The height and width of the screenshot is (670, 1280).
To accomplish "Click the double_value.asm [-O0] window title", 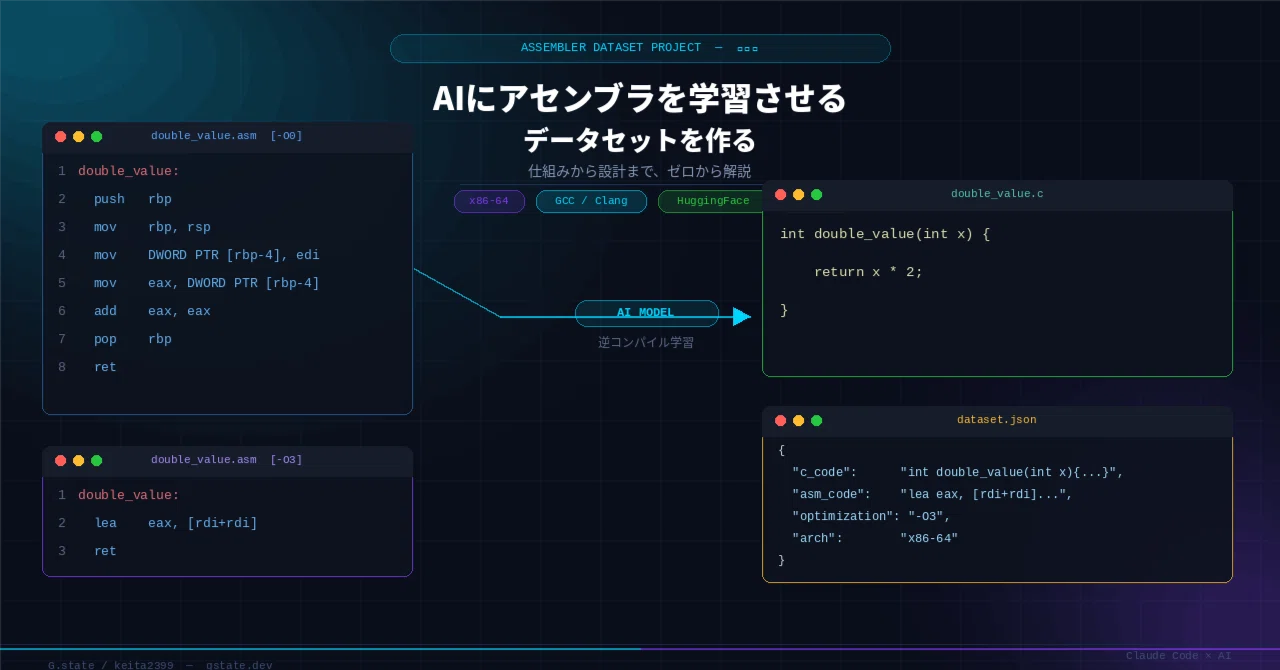I will coord(227,136).
